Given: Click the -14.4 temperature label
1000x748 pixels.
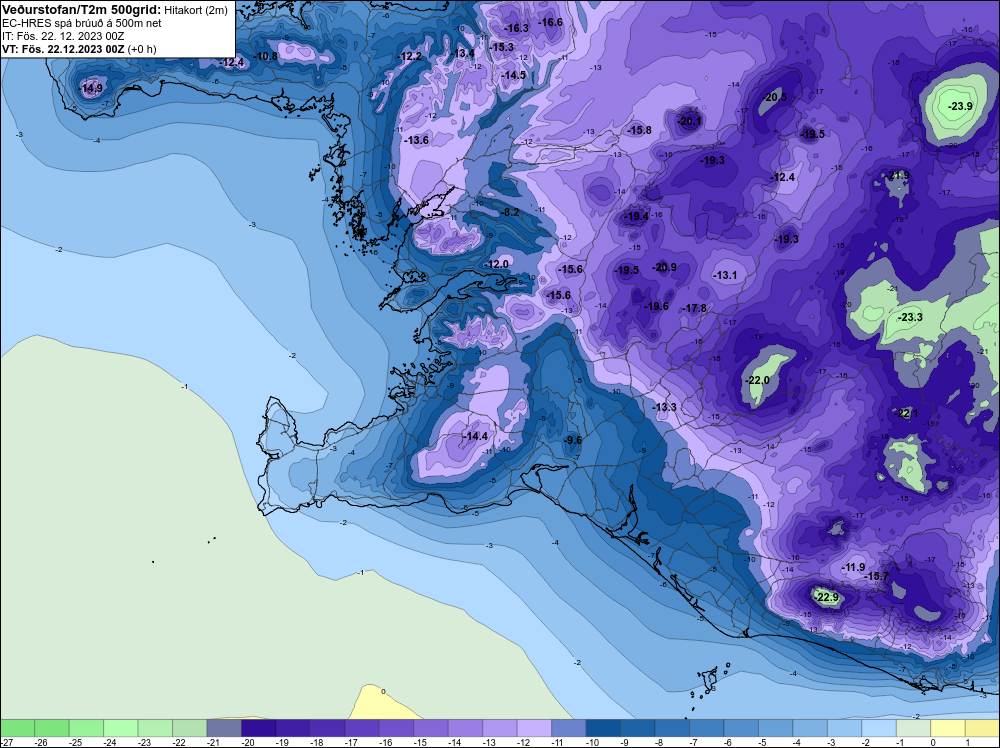Looking at the screenshot, I should click(x=475, y=436).
